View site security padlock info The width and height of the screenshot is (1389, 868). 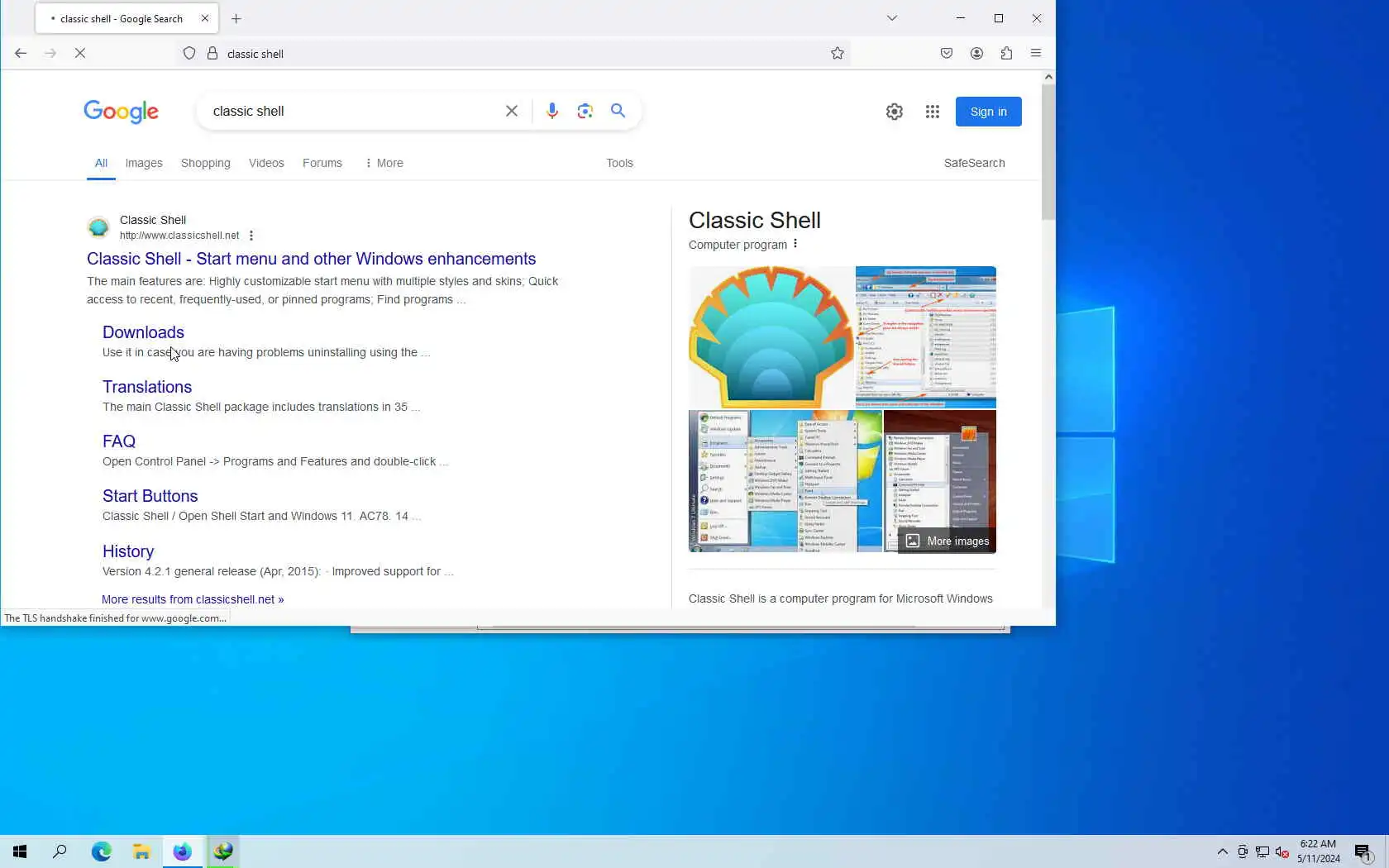click(x=212, y=53)
